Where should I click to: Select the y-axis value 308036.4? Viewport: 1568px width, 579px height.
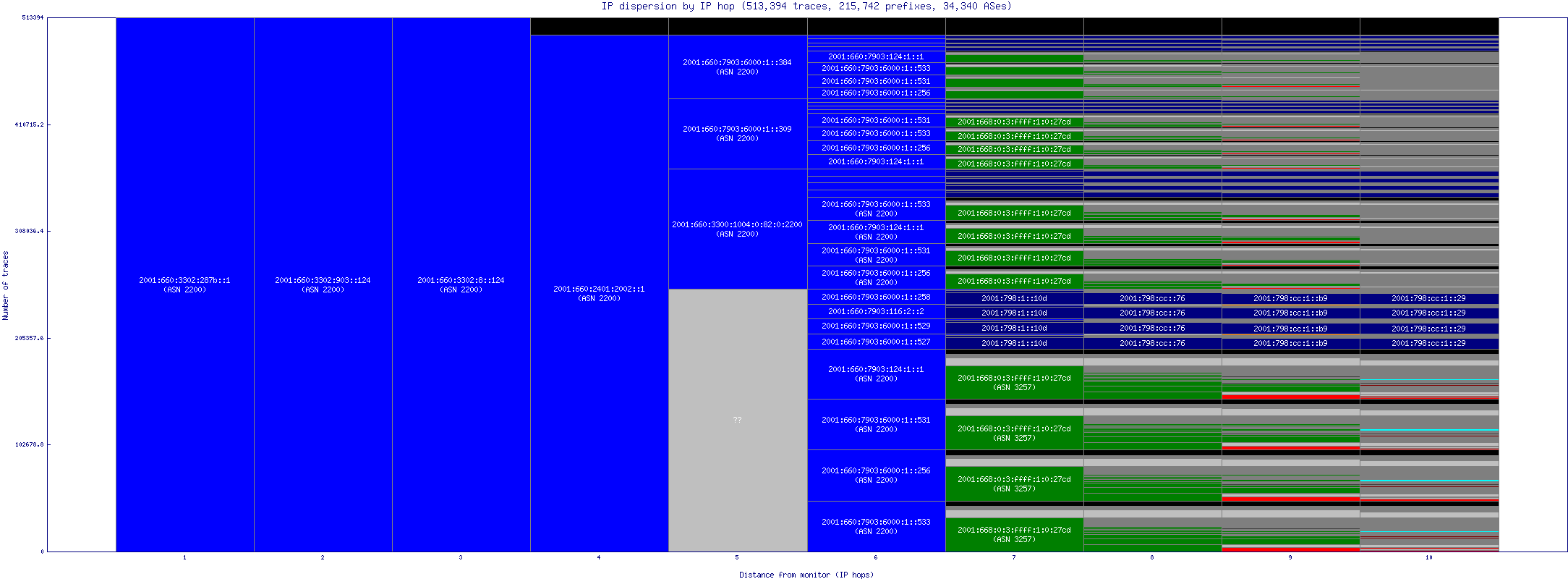tap(29, 231)
